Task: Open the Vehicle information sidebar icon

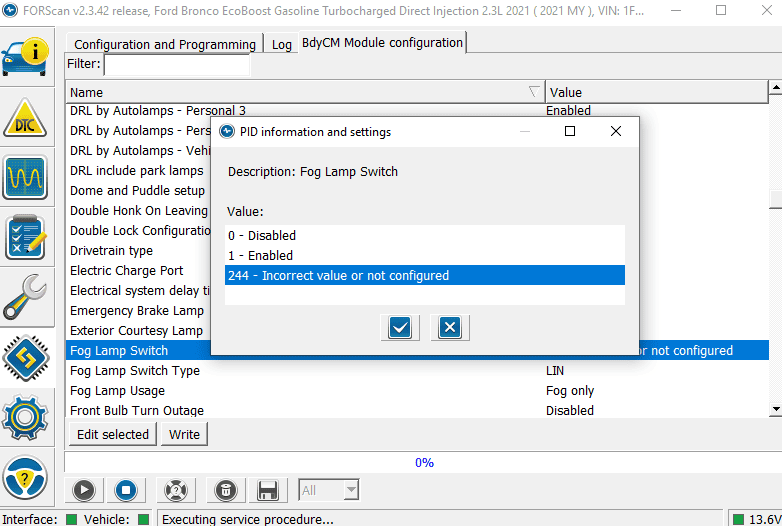Action: (25, 57)
